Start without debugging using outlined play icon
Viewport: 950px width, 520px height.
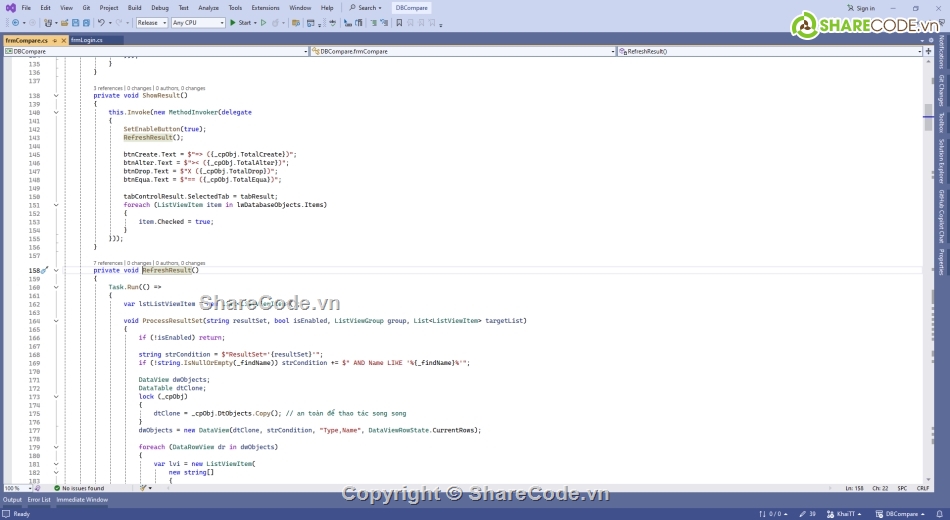point(264,22)
